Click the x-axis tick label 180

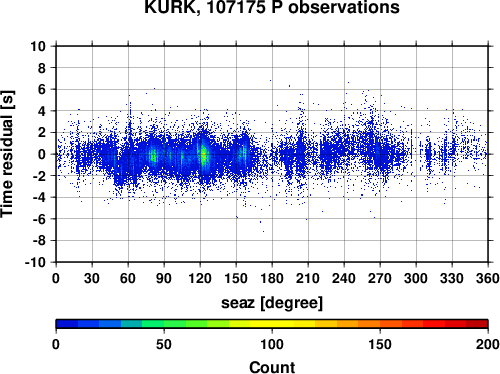272,278
